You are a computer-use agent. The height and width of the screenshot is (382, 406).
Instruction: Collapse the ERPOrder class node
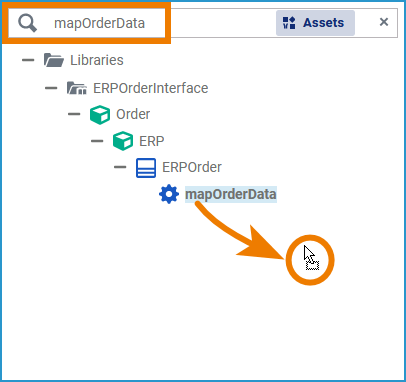point(120,167)
